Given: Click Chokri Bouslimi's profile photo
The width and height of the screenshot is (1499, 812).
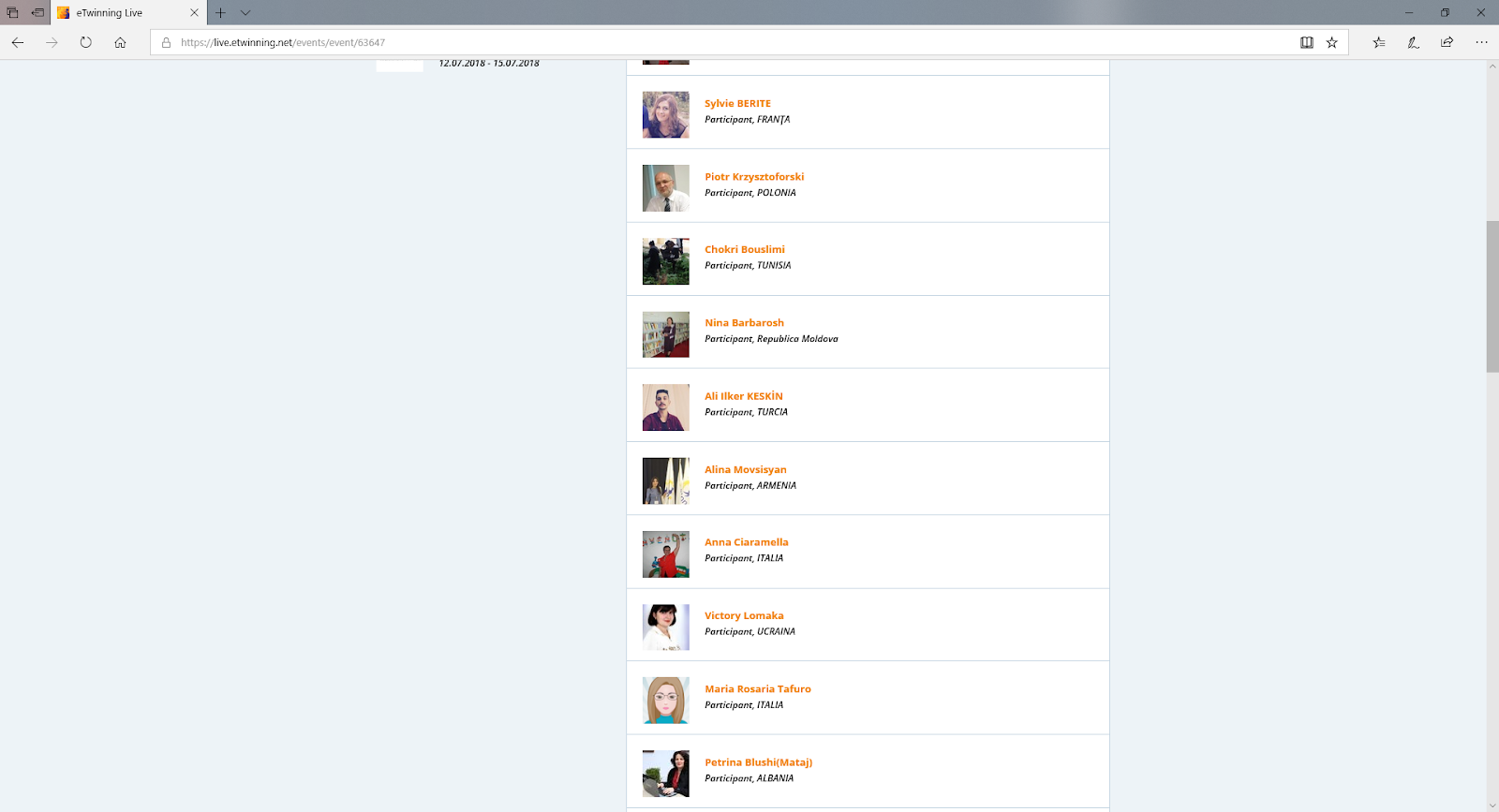Looking at the screenshot, I should click(666, 261).
